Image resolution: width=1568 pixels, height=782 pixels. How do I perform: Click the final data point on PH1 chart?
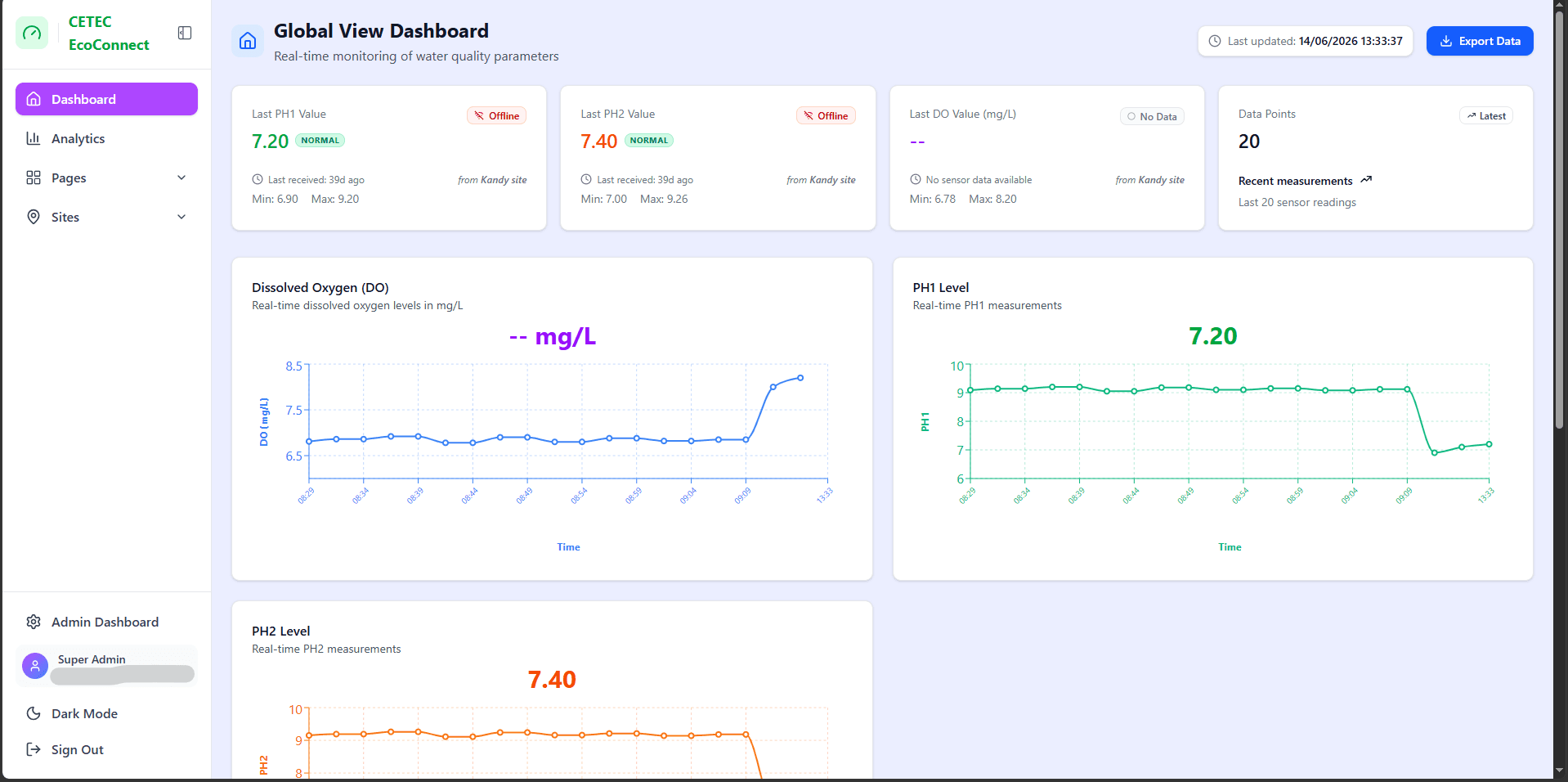coord(1489,444)
